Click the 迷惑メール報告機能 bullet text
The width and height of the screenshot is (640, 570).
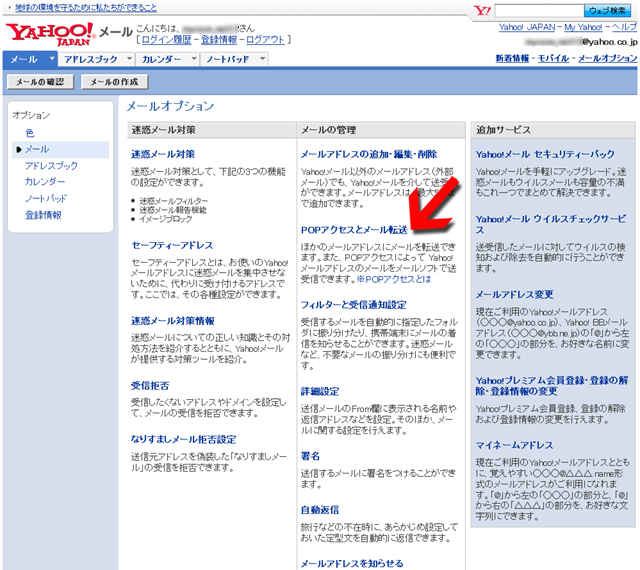pyautogui.click(x=173, y=210)
